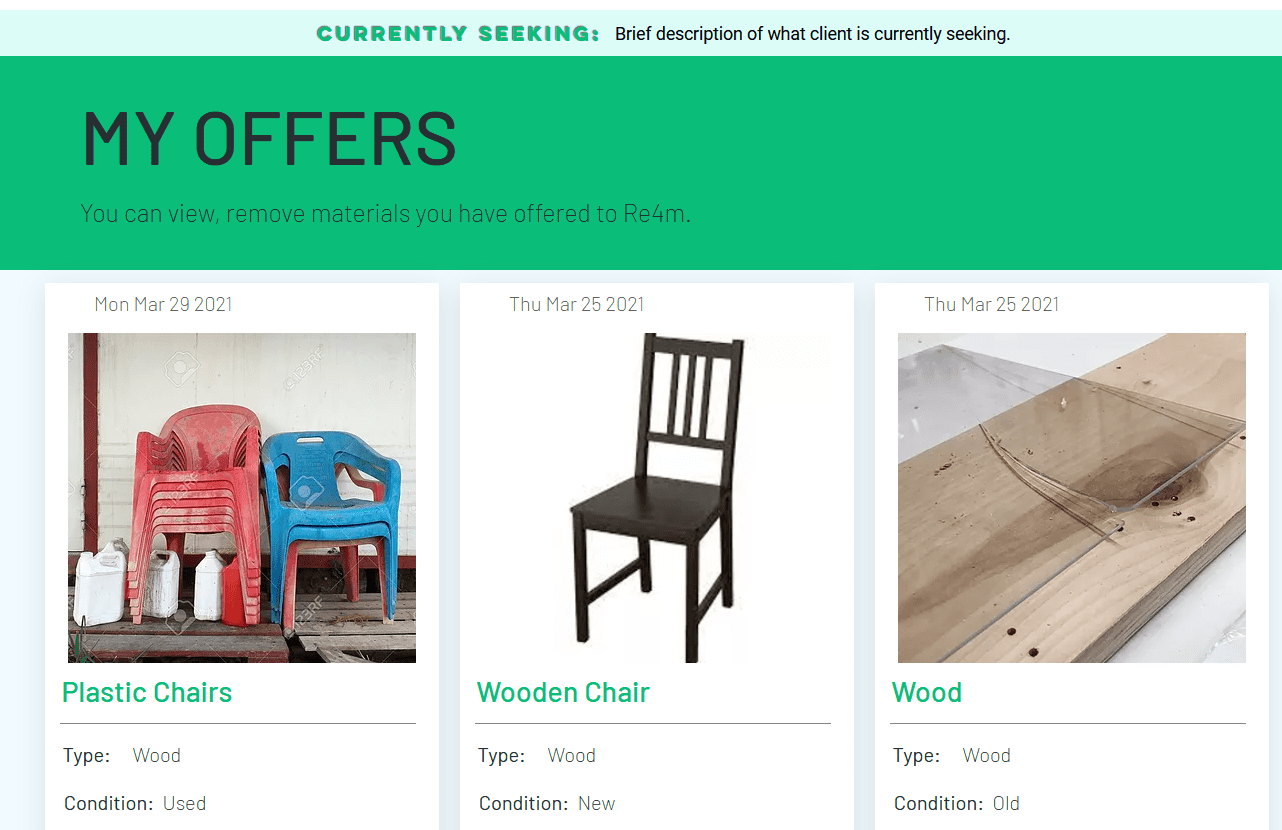Screen dimensions: 1282x830
Task: Select the Mon Mar 29 2021 date
Action: 163,304
